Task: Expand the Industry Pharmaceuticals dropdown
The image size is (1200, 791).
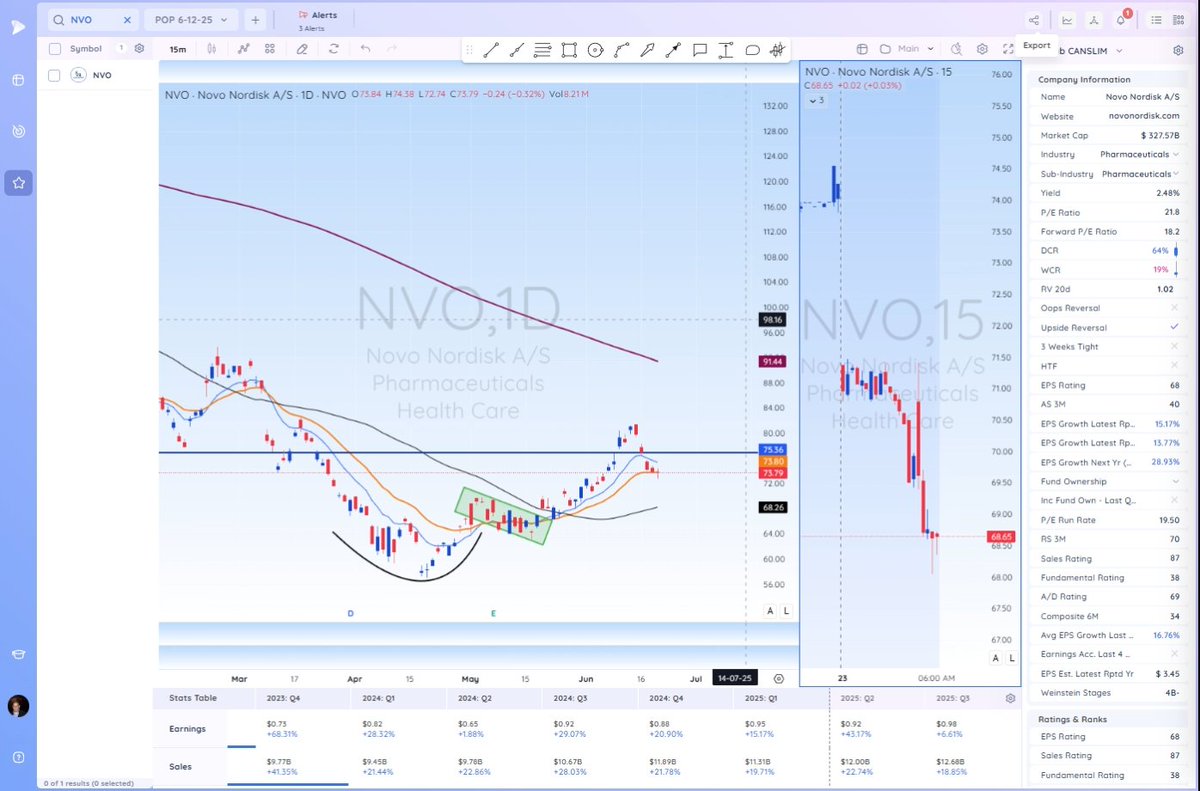Action: point(1176,155)
